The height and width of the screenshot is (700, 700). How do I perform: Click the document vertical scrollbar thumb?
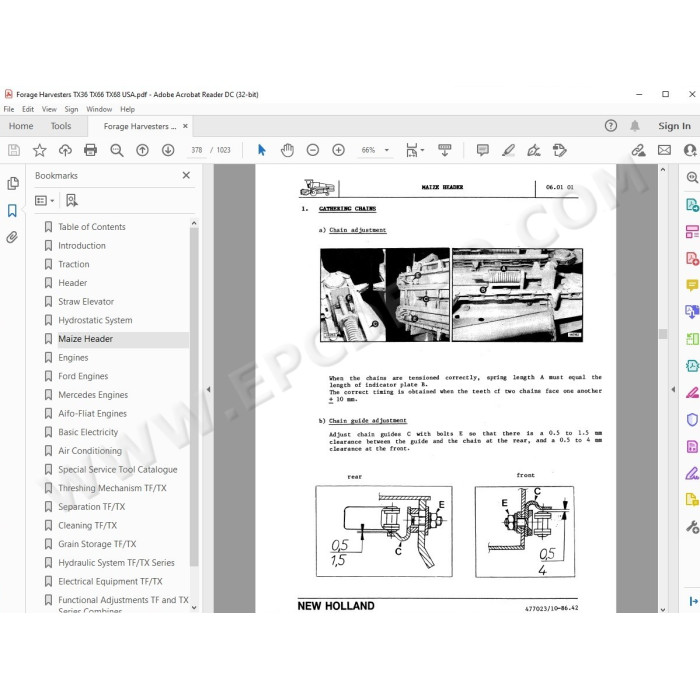[662, 334]
